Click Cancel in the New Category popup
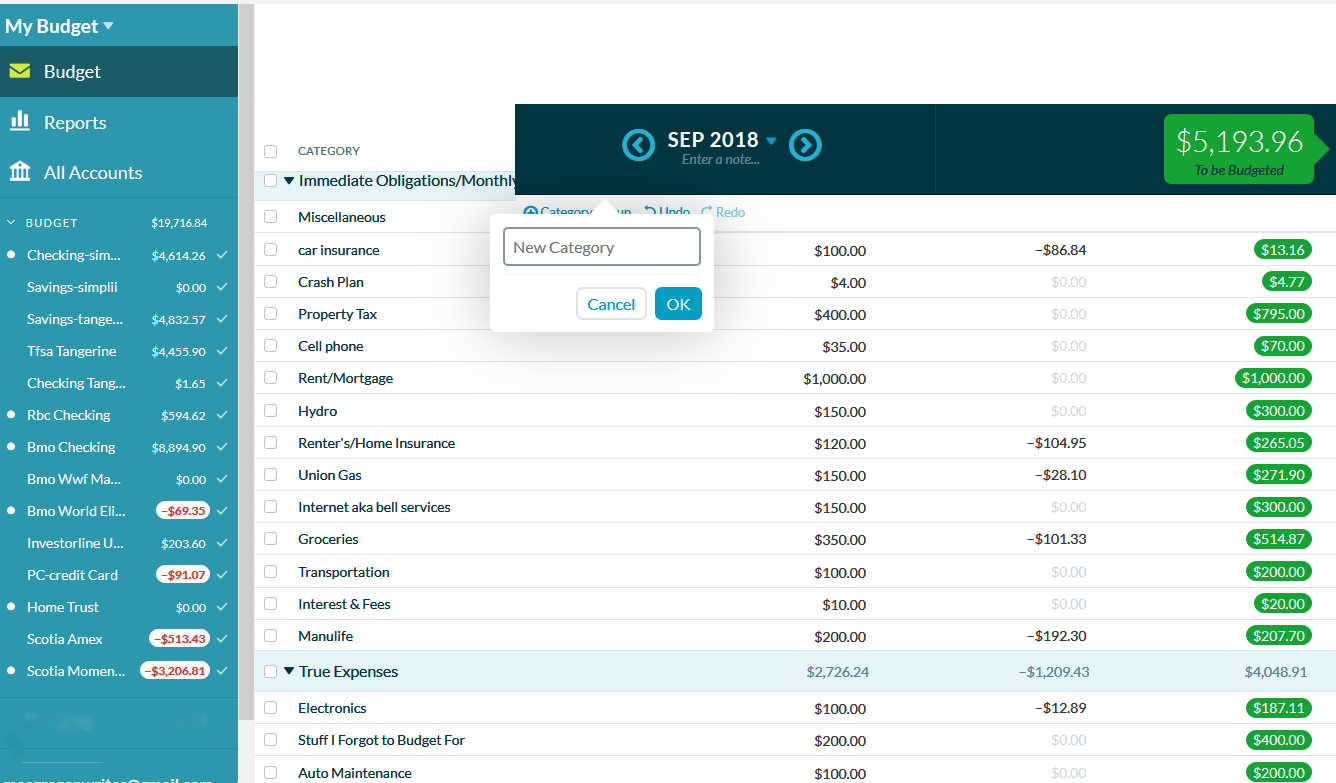The image size is (1336, 783). click(611, 304)
